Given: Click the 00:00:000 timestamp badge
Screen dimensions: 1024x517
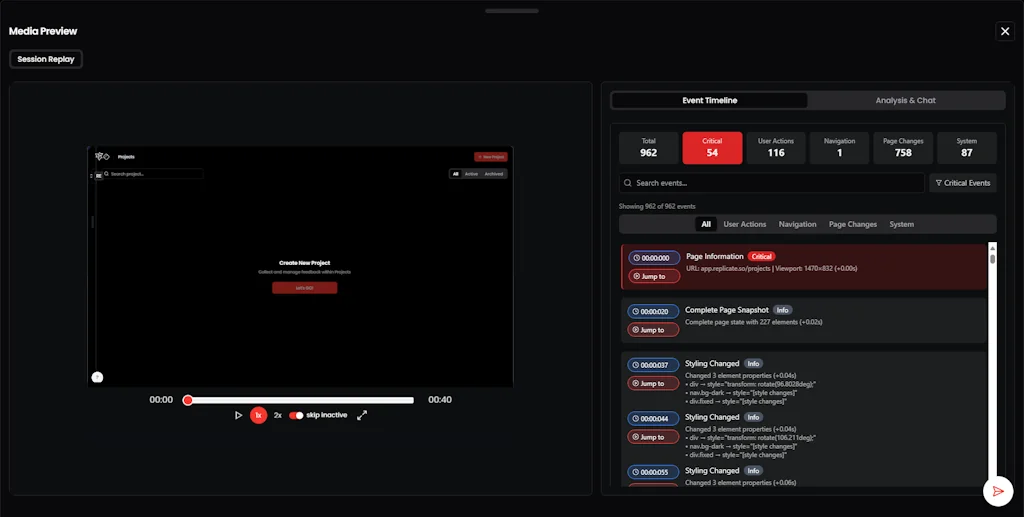Looking at the screenshot, I should point(654,258).
